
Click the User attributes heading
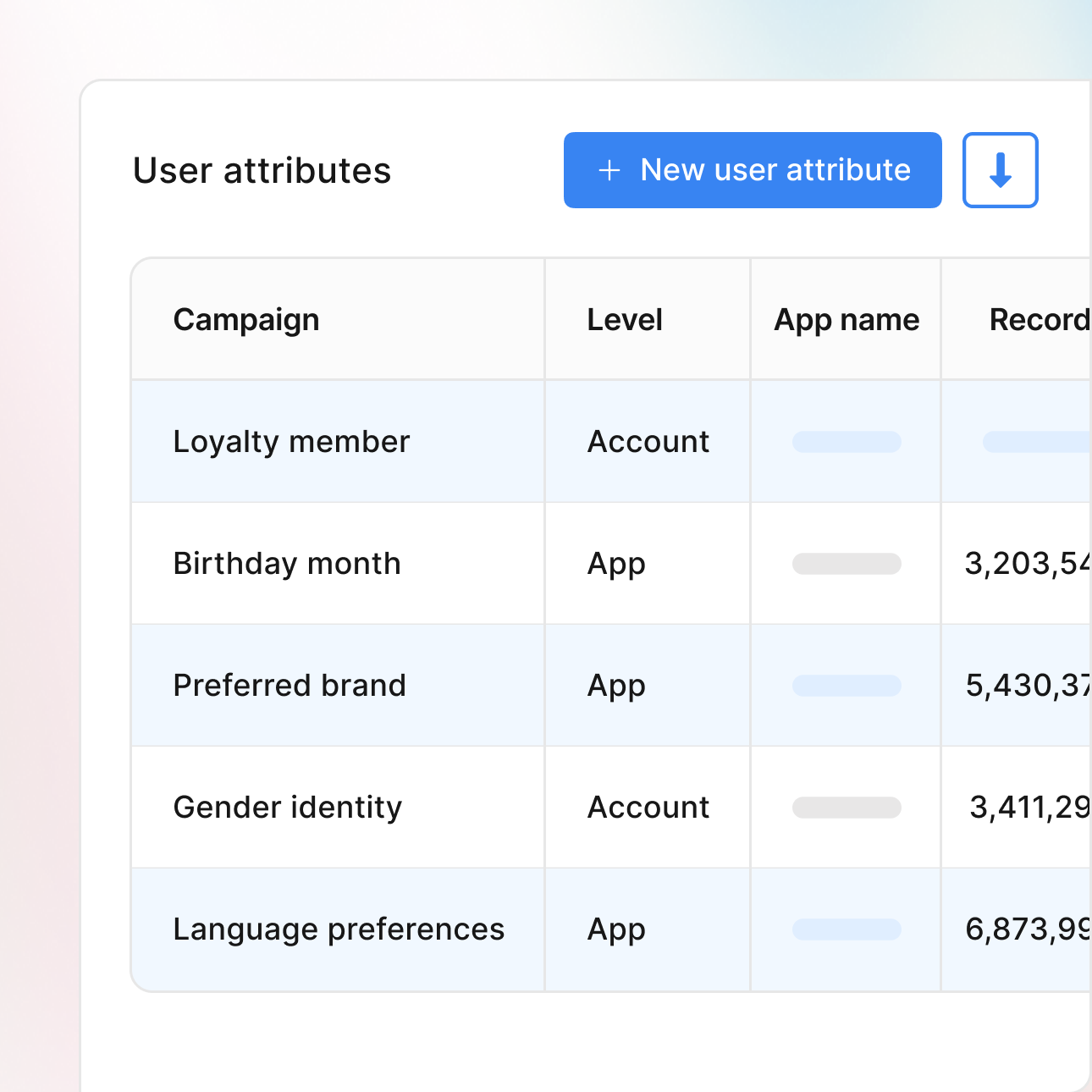pyautogui.click(x=262, y=170)
